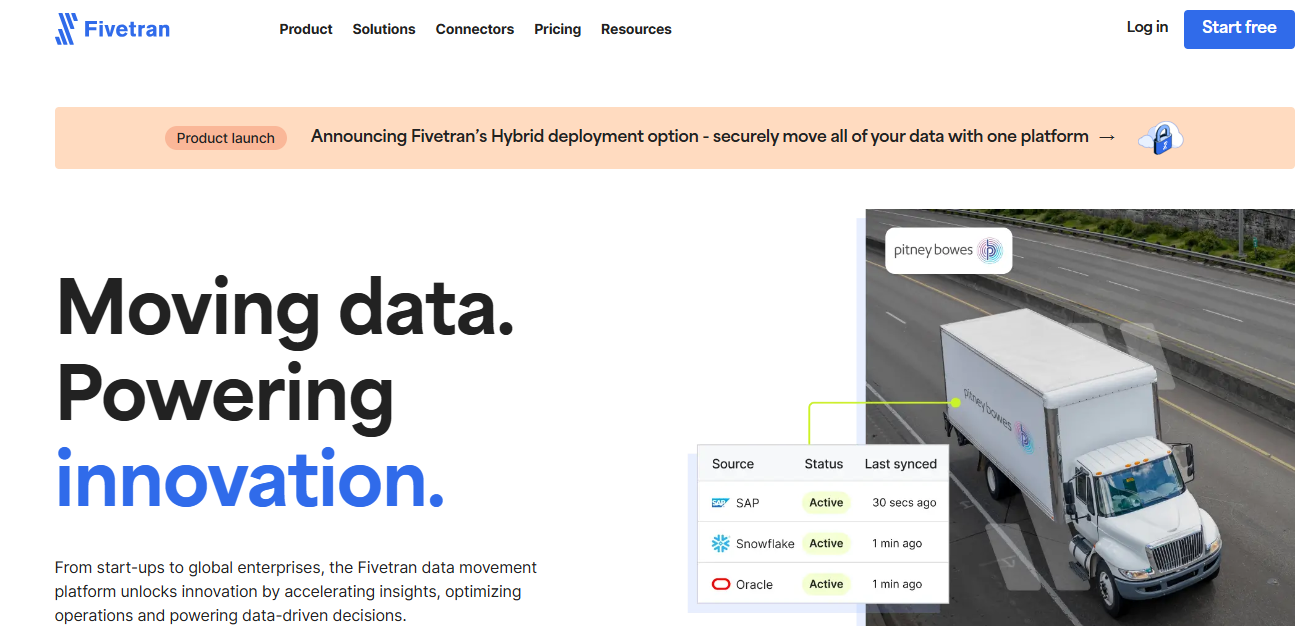Click the Source column header
The height and width of the screenshot is (626, 1303).
pos(733,464)
